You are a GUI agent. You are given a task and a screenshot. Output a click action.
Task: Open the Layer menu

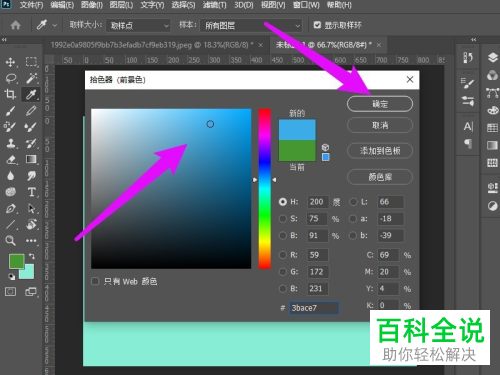point(121,5)
